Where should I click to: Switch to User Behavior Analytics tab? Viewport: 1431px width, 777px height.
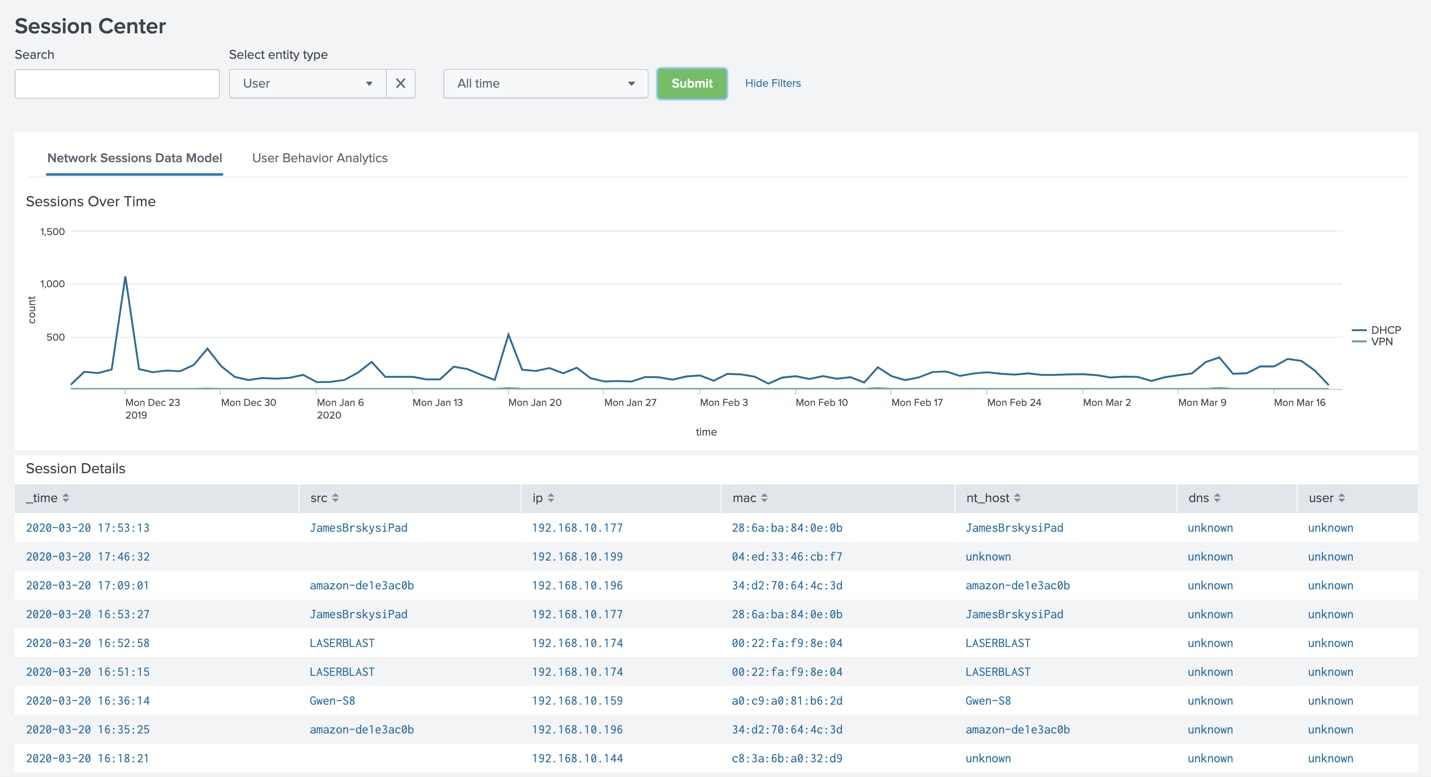[320, 158]
